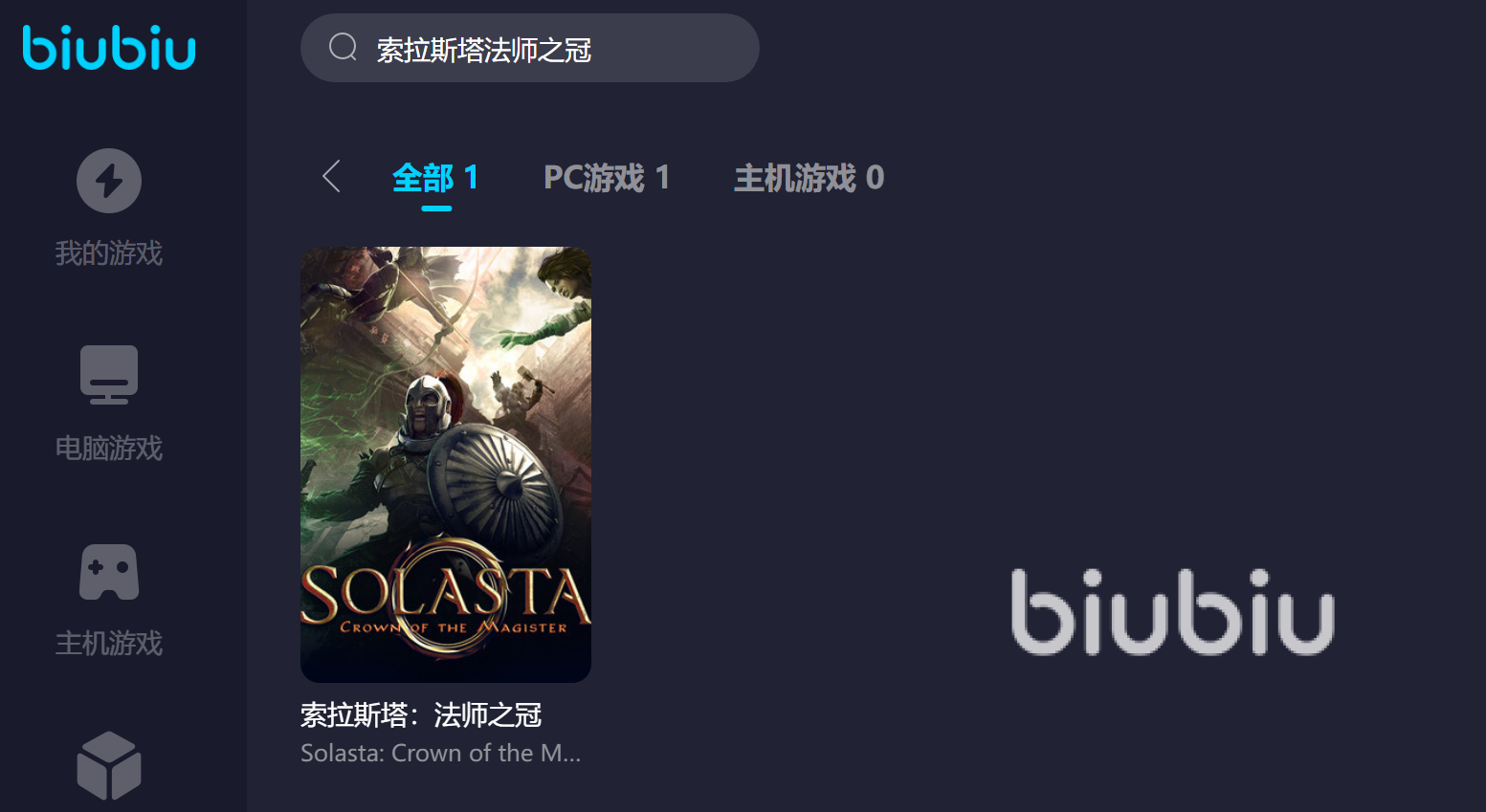Click the title 索拉斯塔:法师之冠
1486x812 pixels.
pos(421,714)
